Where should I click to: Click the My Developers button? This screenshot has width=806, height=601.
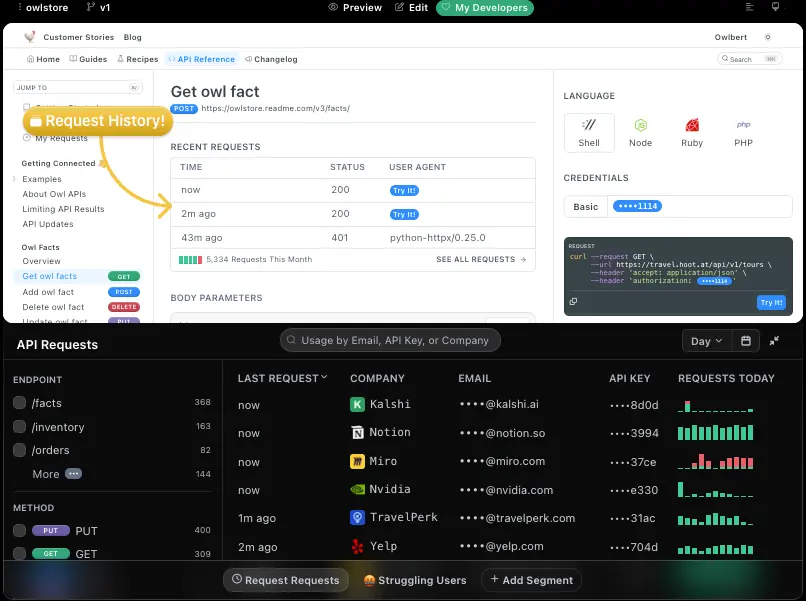coord(485,8)
